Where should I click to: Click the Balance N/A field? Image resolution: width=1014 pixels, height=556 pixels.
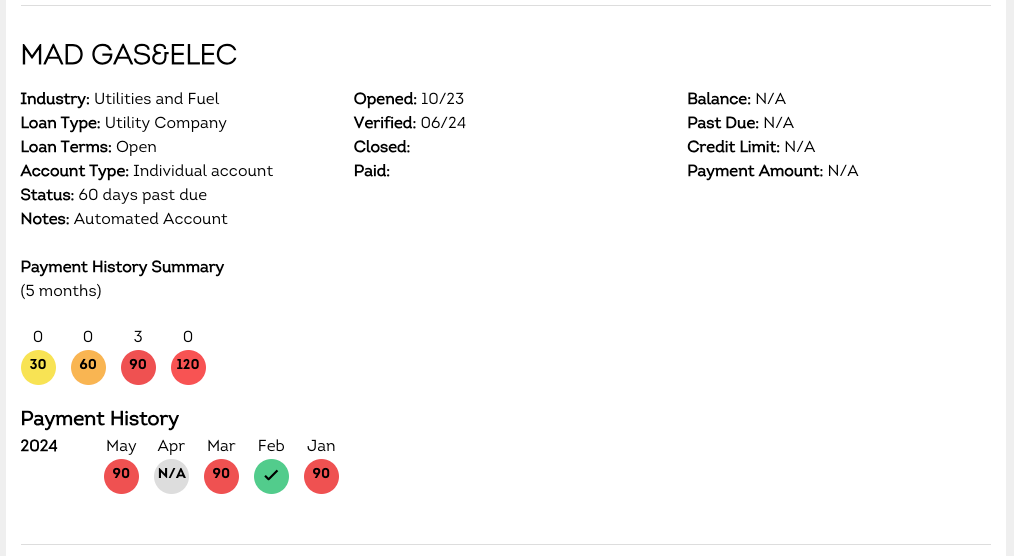pos(737,99)
